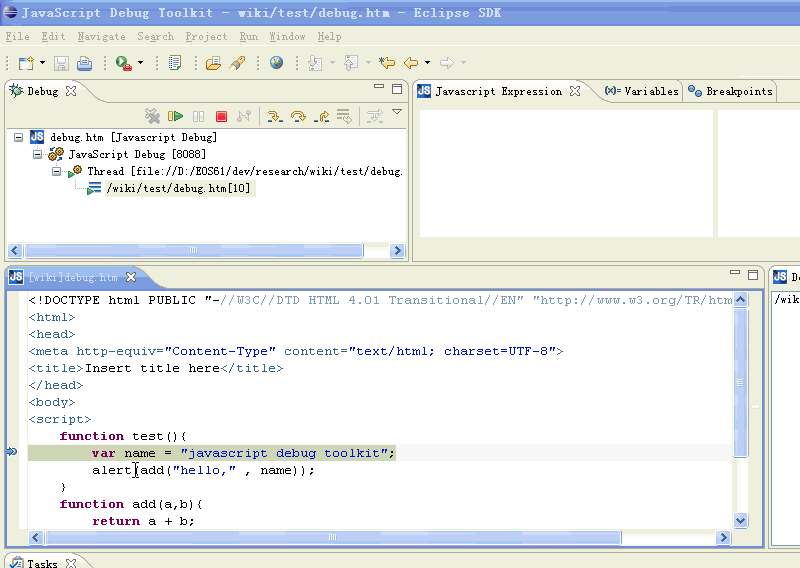Select stack frame /wiki/test/debug.htm[10]

click(x=178, y=189)
